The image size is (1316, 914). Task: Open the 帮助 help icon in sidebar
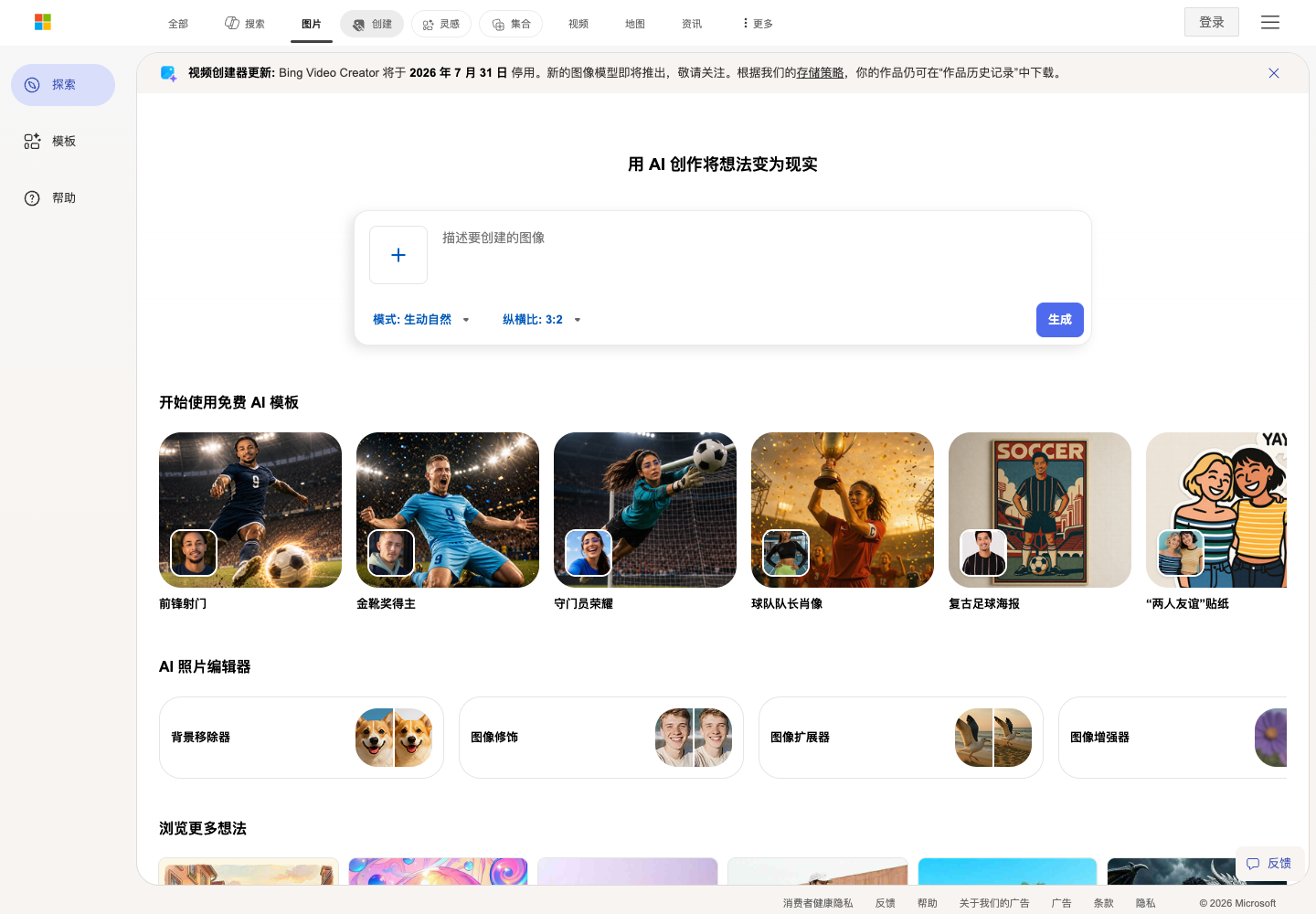click(x=32, y=198)
